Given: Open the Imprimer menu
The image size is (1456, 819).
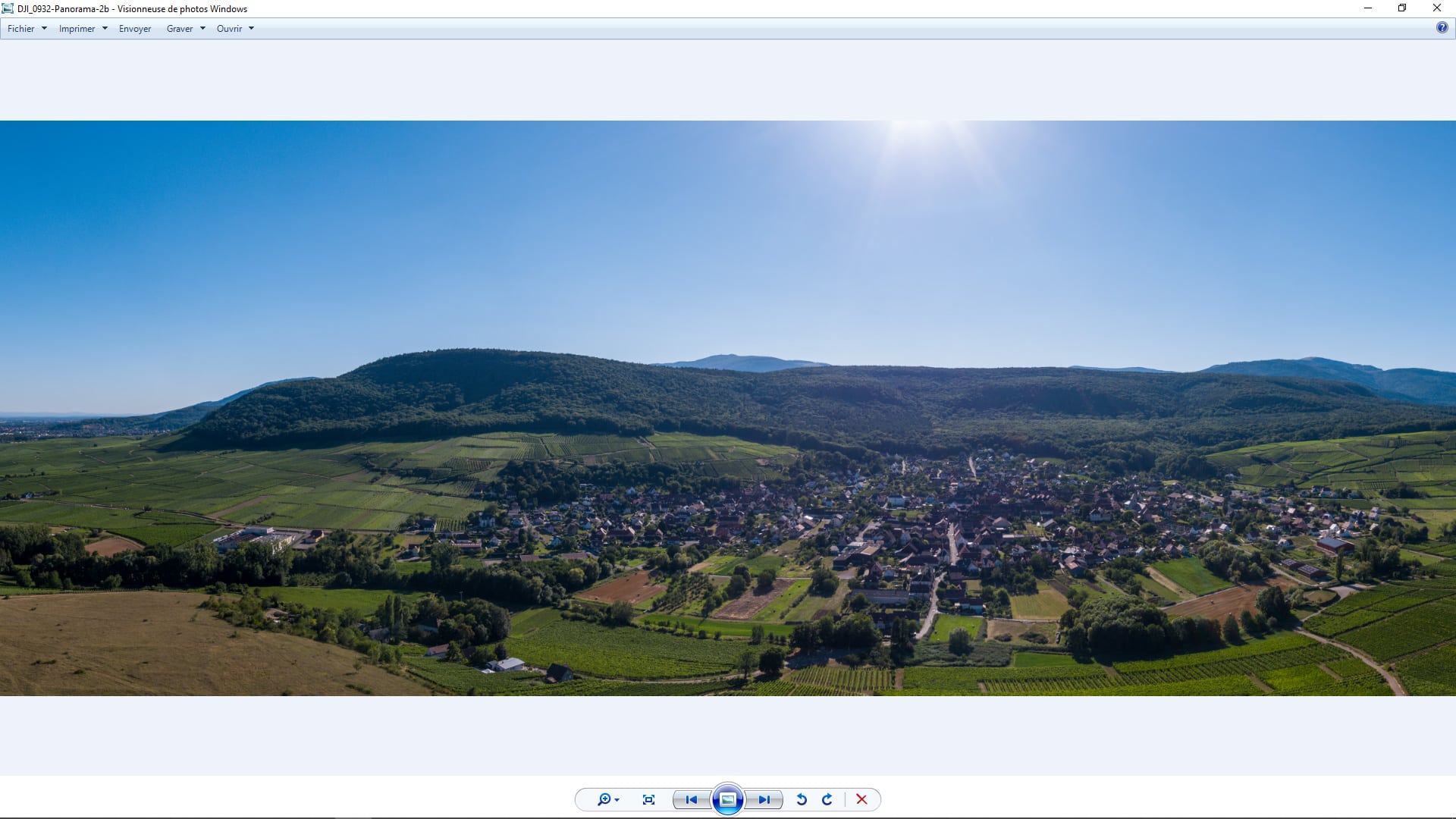Looking at the screenshot, I should 77,29.
